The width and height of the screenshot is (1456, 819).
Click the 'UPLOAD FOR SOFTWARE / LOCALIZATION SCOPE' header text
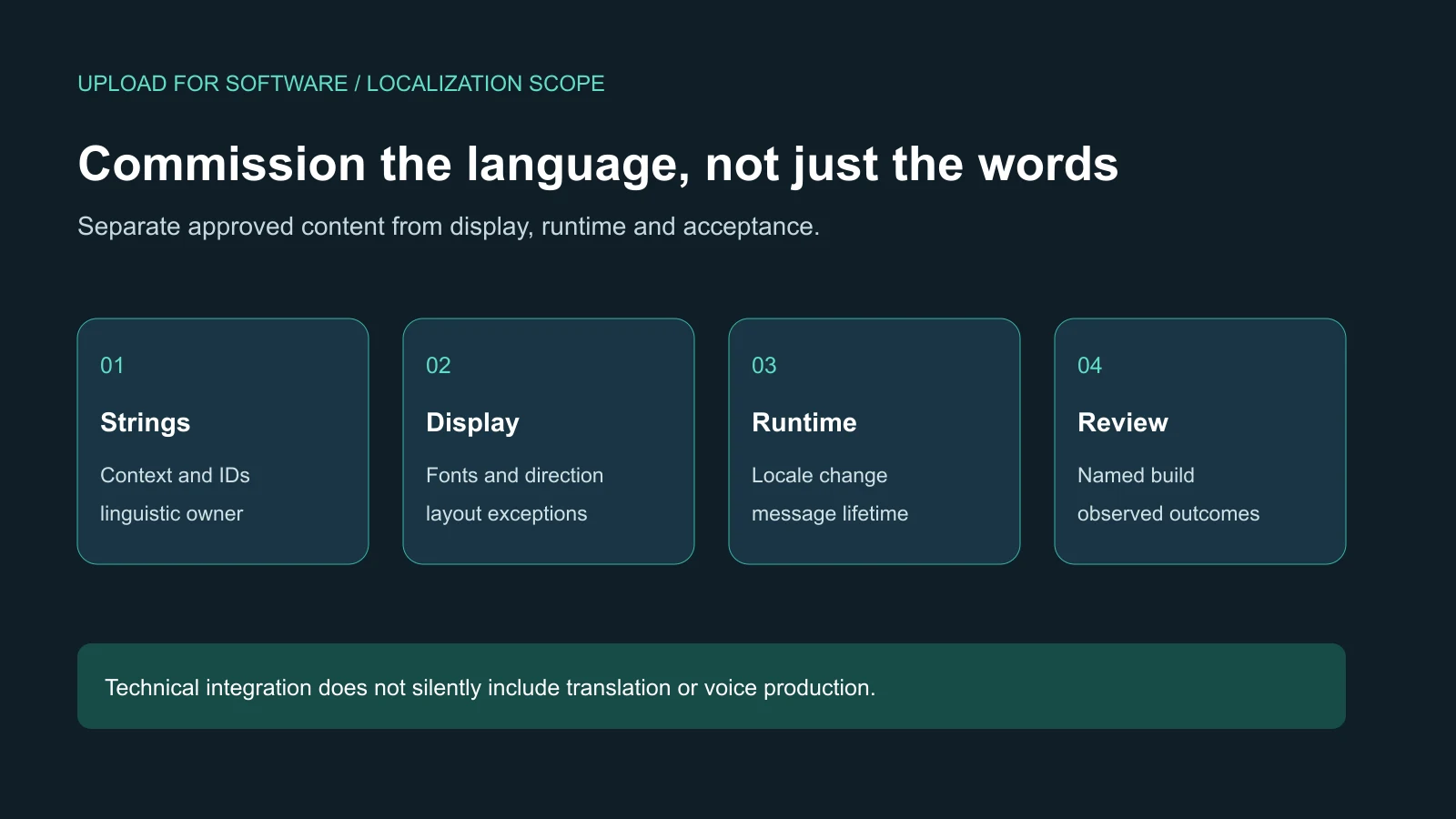[x=341, y=84]
